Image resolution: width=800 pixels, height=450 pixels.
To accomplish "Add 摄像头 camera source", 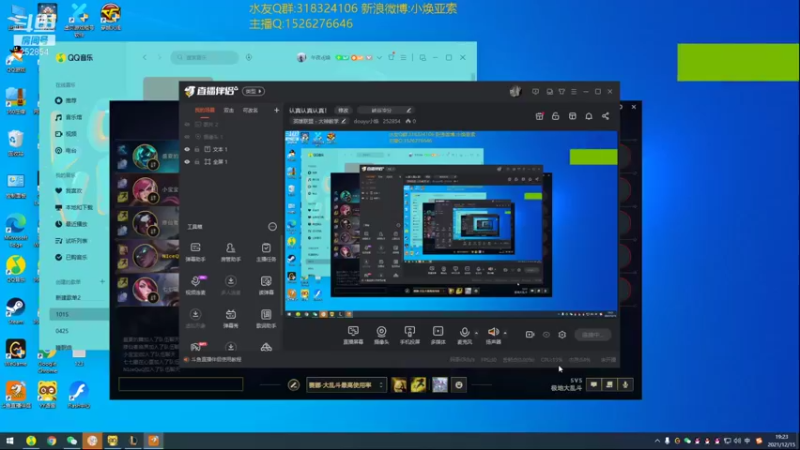I will tap(381, 335).
